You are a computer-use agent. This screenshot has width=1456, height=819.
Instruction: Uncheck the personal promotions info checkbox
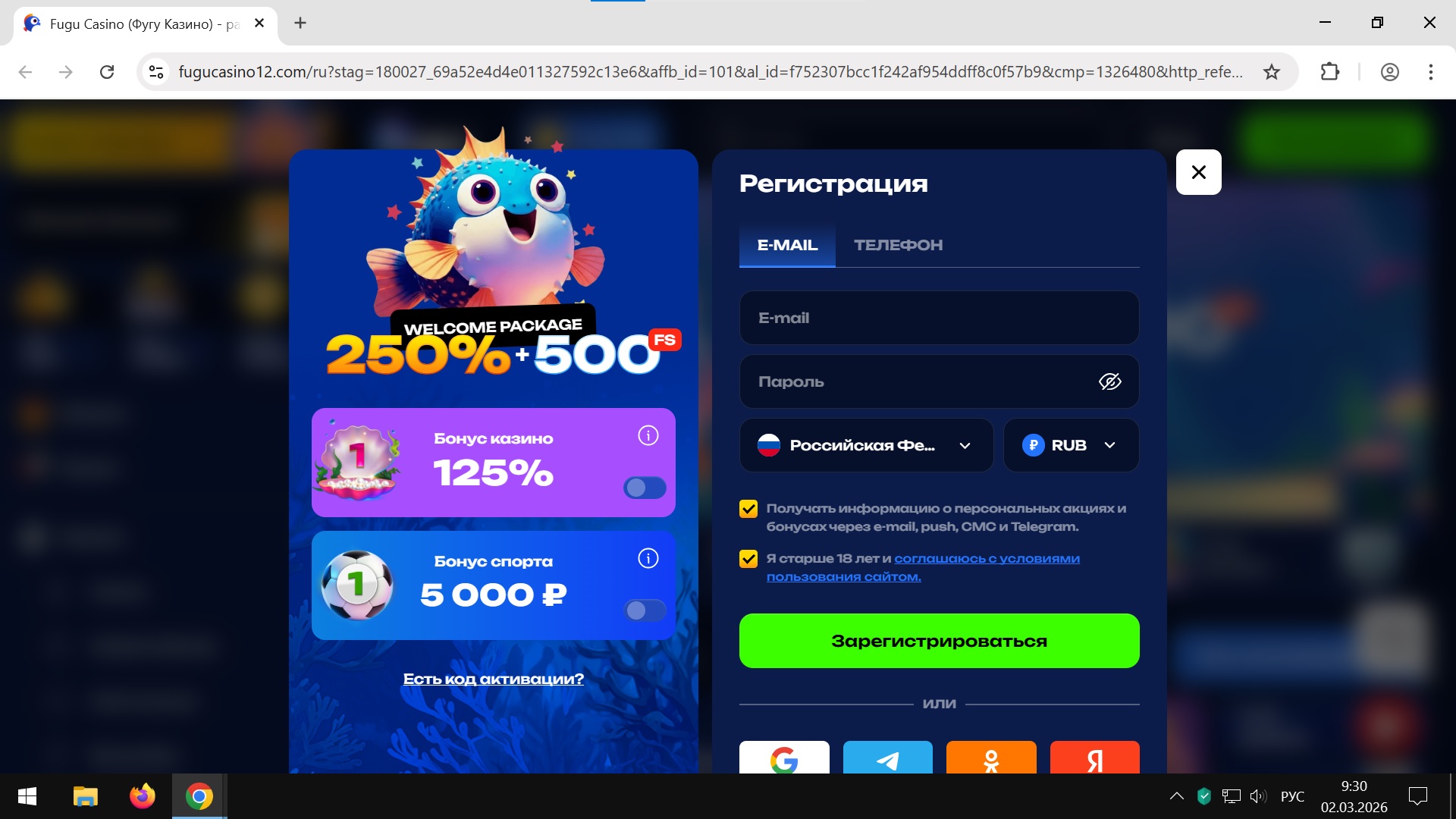click(x=748, y=509)
